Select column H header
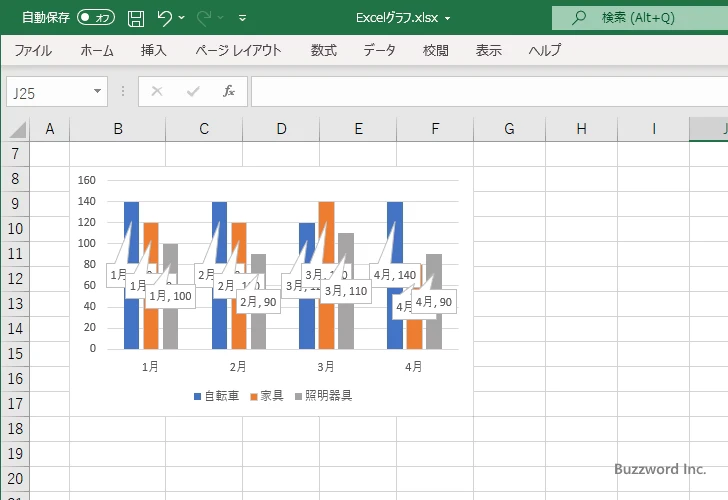This screenshot has height=500, width=728. 581,129
